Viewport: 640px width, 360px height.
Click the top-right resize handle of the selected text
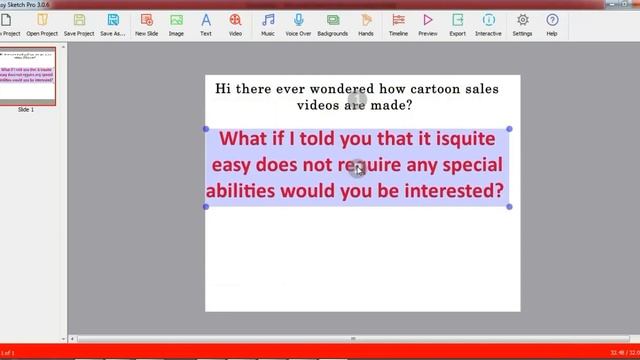coord(509,129)
